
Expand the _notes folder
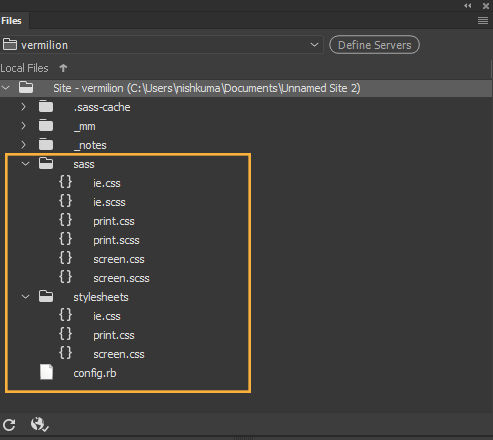point(23,145)
